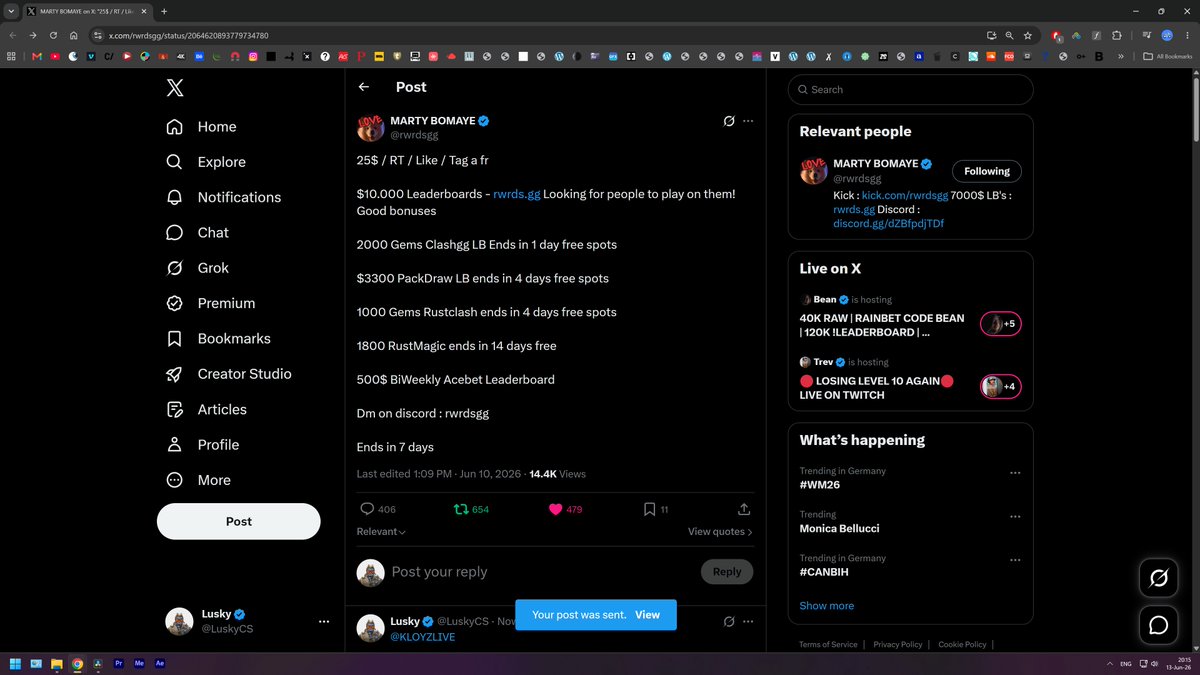The image size is (1200, 675).
Task: Open Chat in the sidebar
Action: (x=197, y=232)
